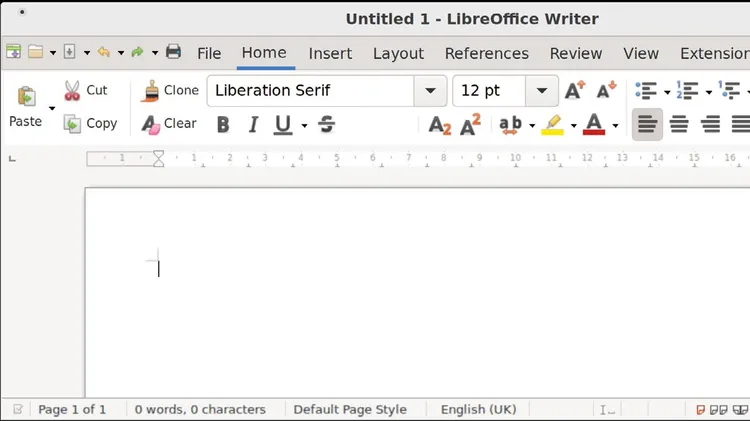Click the tab stop type selector at ruler corner
Screen dimensions: 750x421
12,158
